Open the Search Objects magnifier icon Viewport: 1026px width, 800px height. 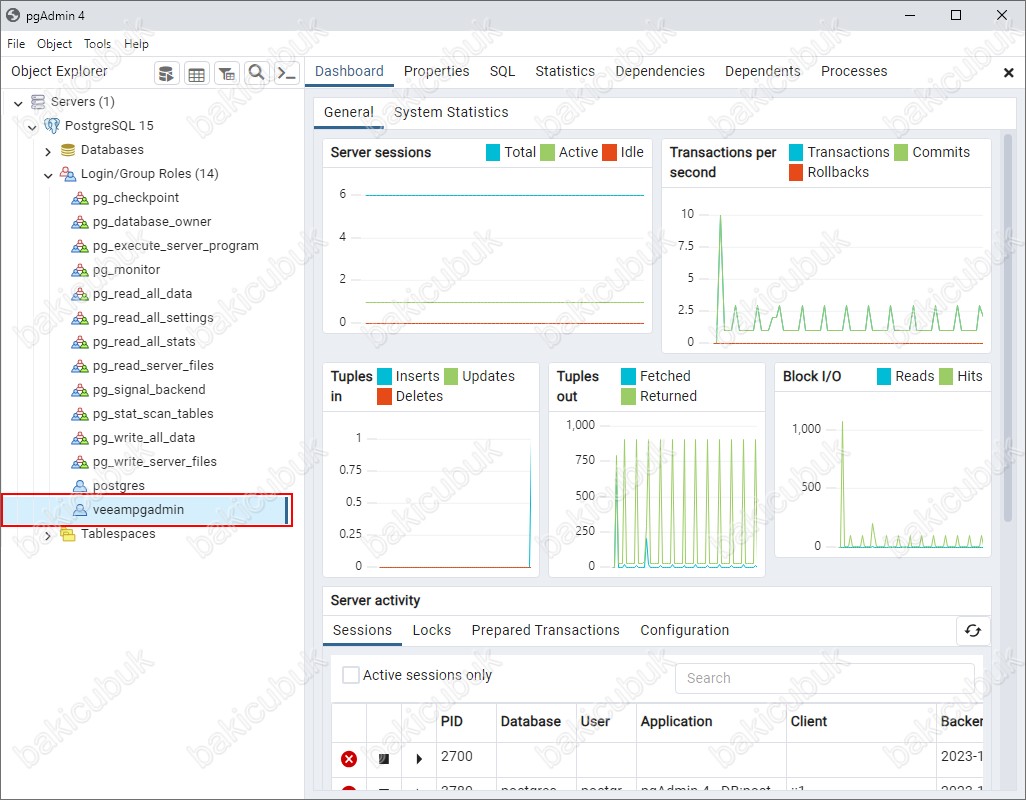(256, 73)
